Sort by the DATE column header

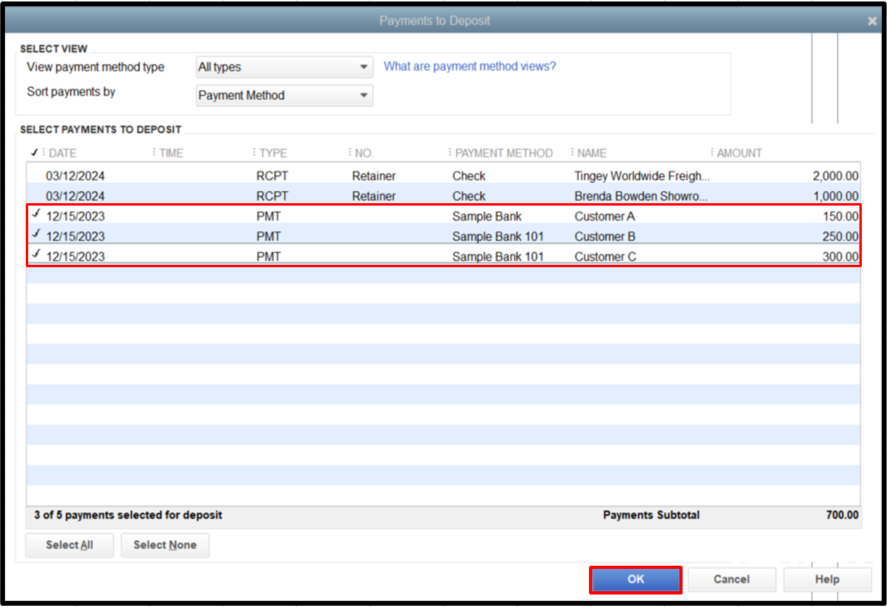62,153
